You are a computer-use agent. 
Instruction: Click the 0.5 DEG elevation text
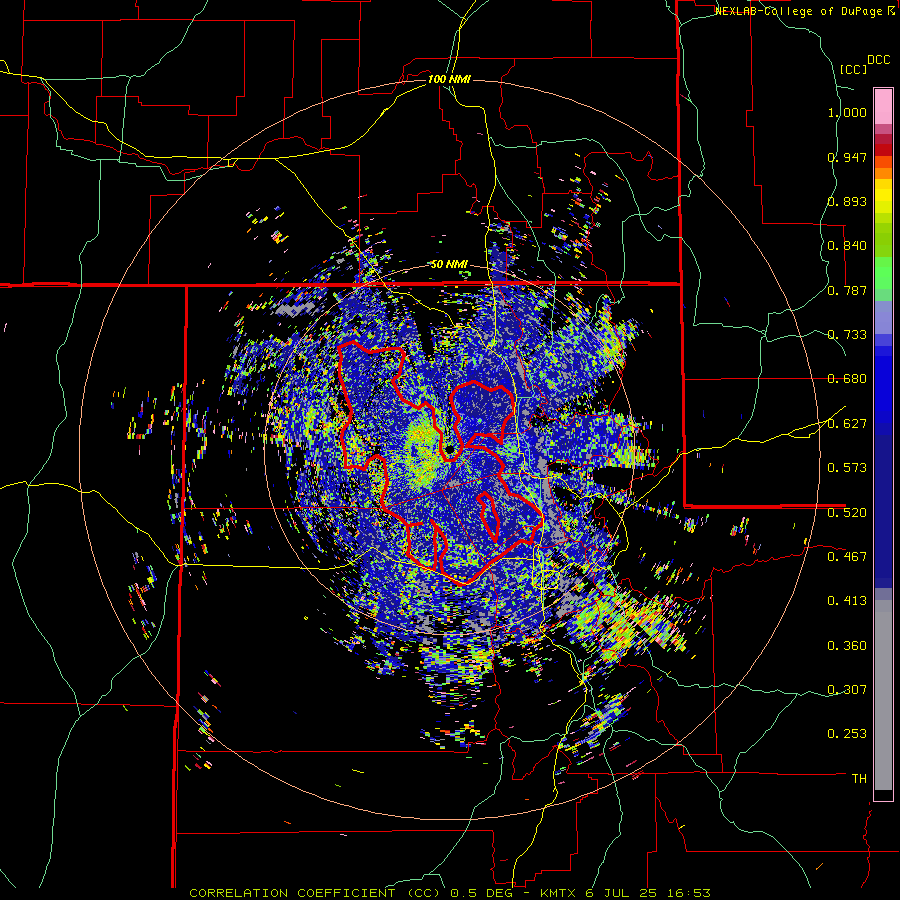[x=483, y=893]
